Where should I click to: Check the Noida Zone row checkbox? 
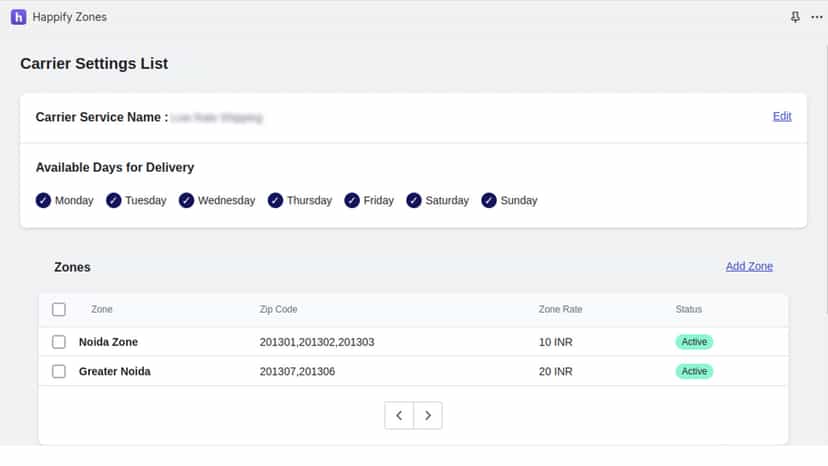pos(59,342)
